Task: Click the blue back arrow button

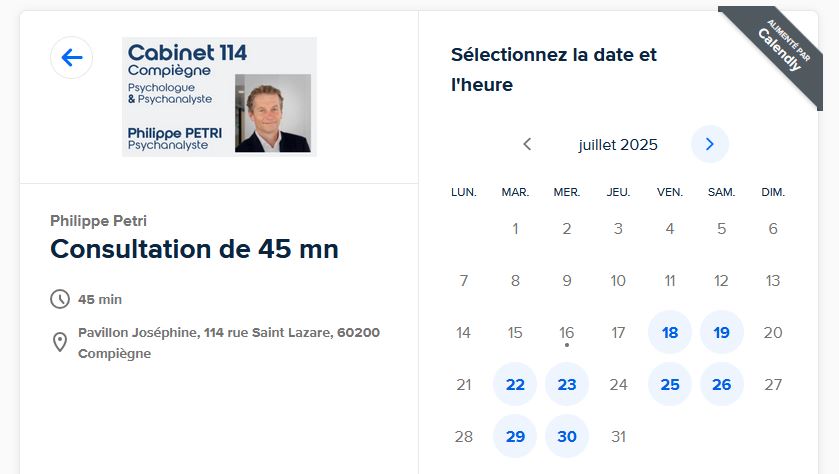Action: (71, 57)
